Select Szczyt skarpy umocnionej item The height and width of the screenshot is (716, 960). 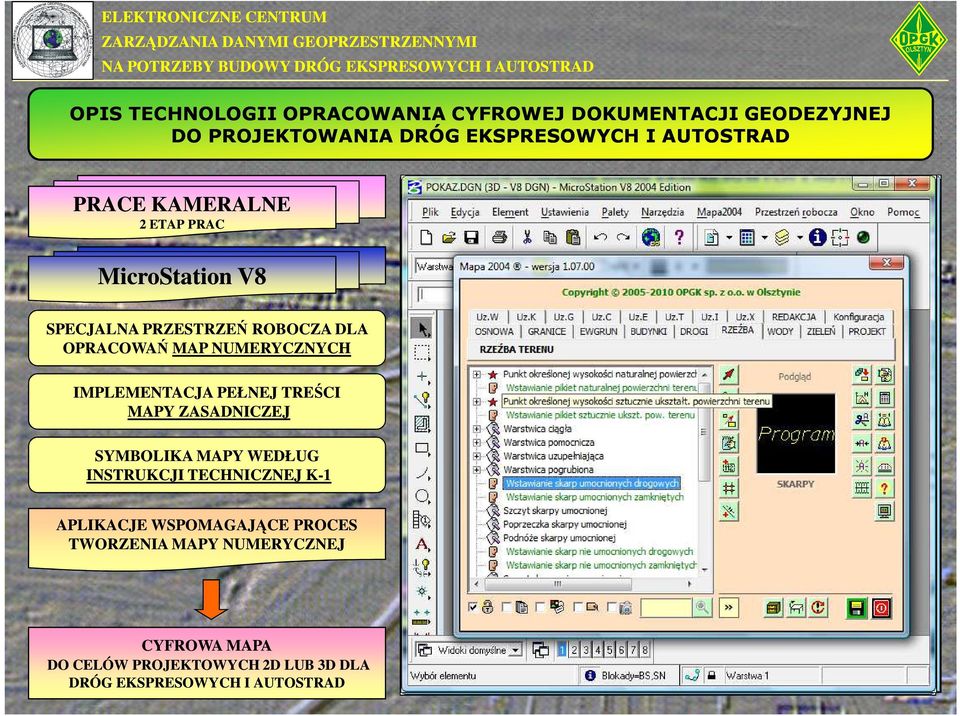[x=555, y=511]
